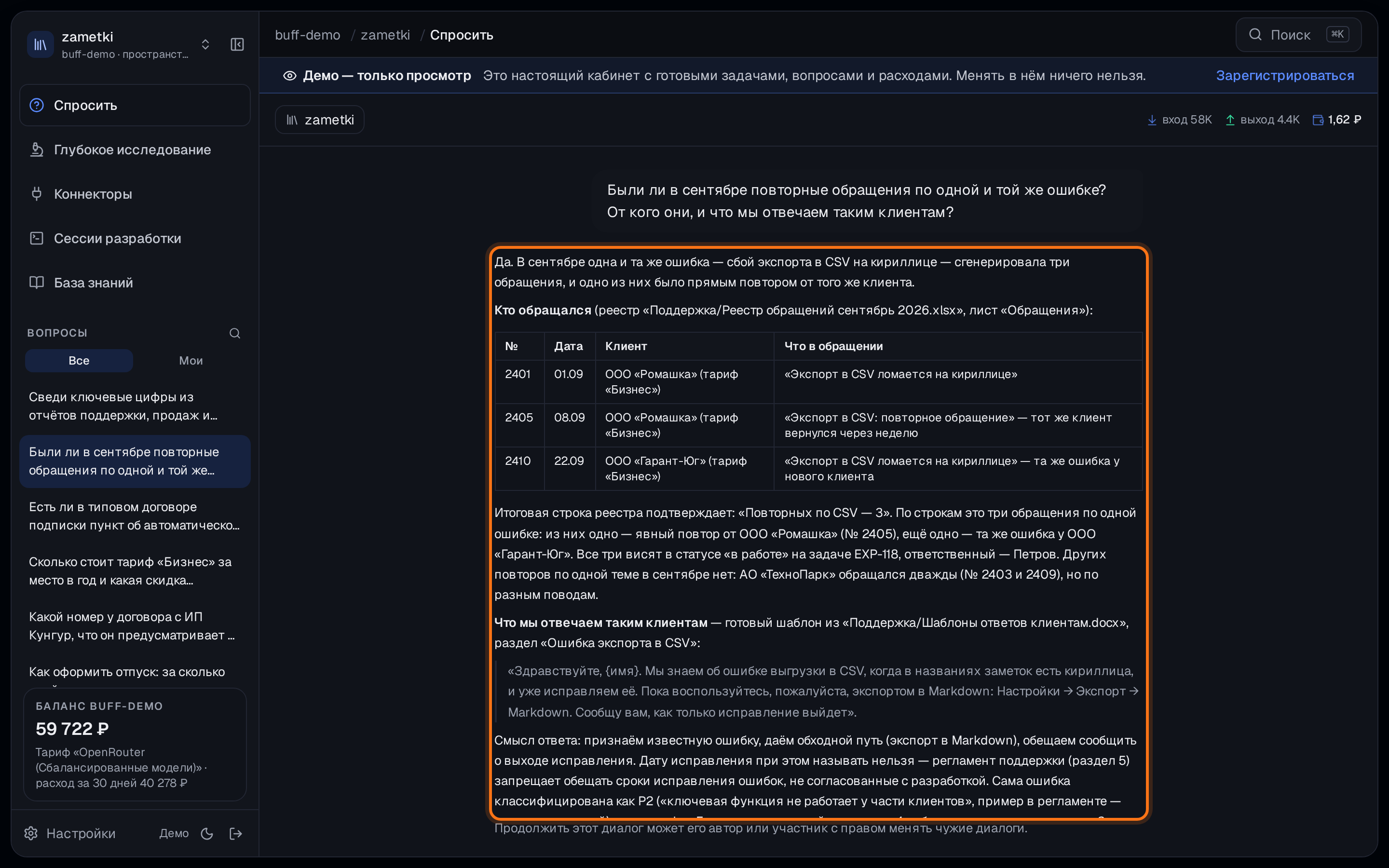Open question 'Были ли в сентябре повторные'
The image size is (1389, 868).
tap(135, 461)
